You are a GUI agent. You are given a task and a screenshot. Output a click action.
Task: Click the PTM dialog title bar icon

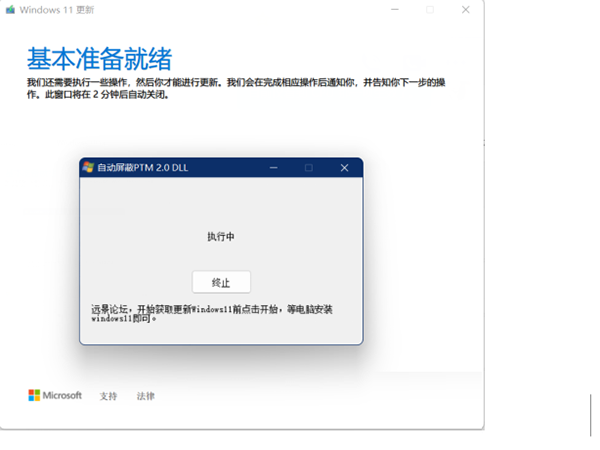coord(88,167)
